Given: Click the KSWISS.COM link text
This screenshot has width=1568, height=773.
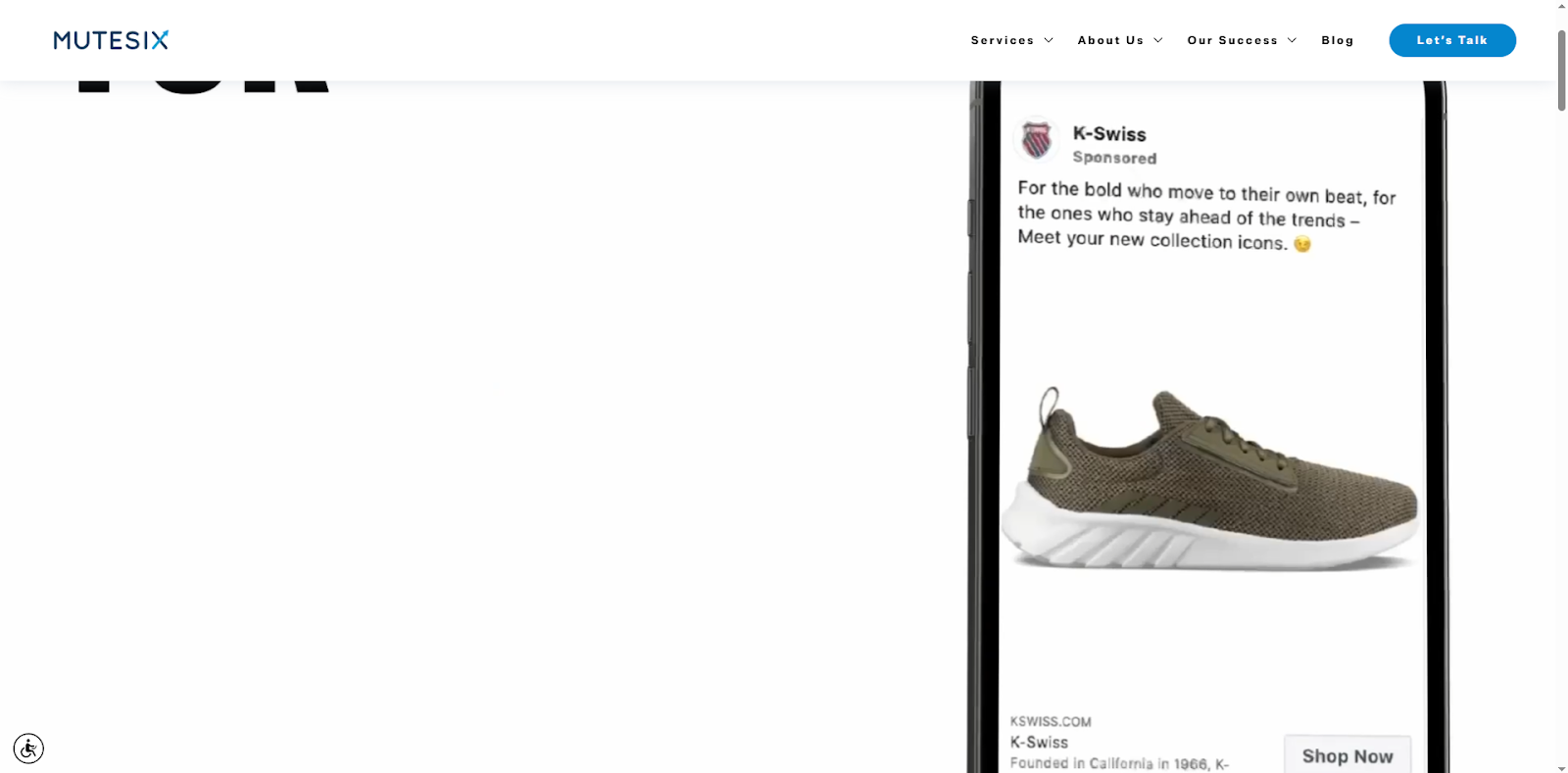Looking at the screenshot, I should tap(1051, 721).
